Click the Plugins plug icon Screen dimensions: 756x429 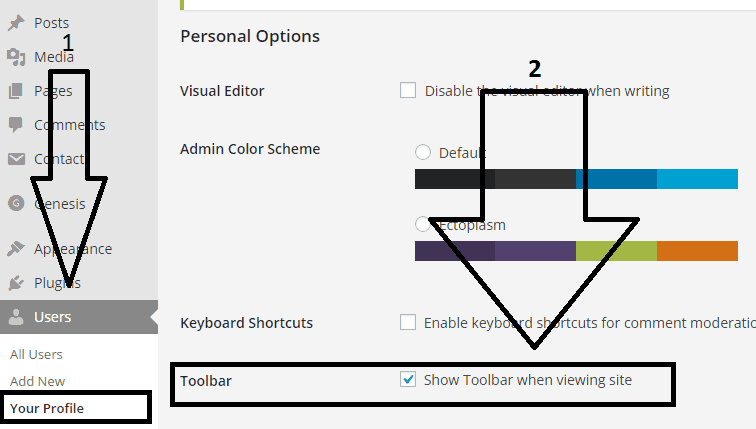click(x=15, y=283)
